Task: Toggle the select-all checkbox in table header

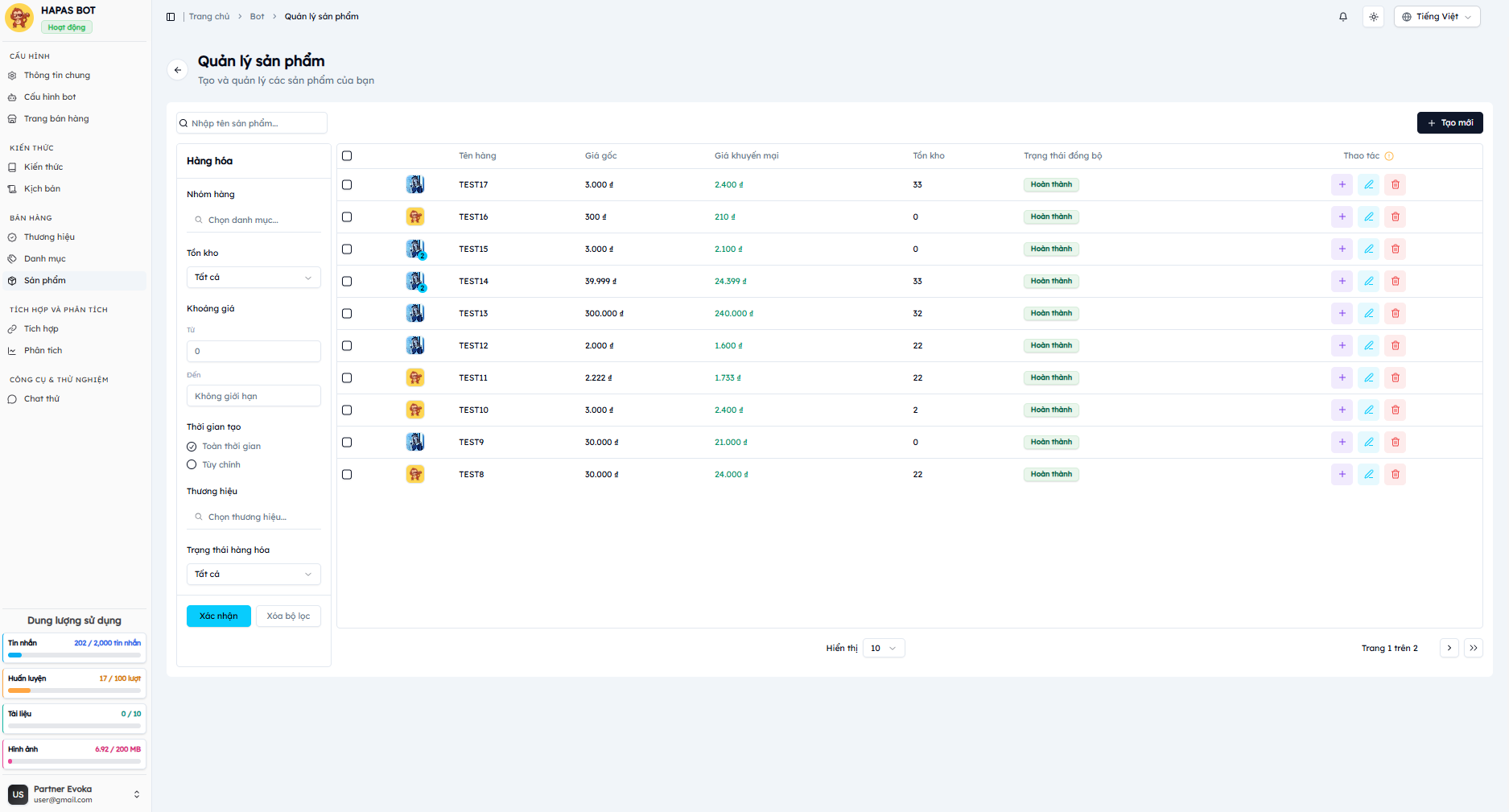Action: pyautogui.click(x=347, y=156)
